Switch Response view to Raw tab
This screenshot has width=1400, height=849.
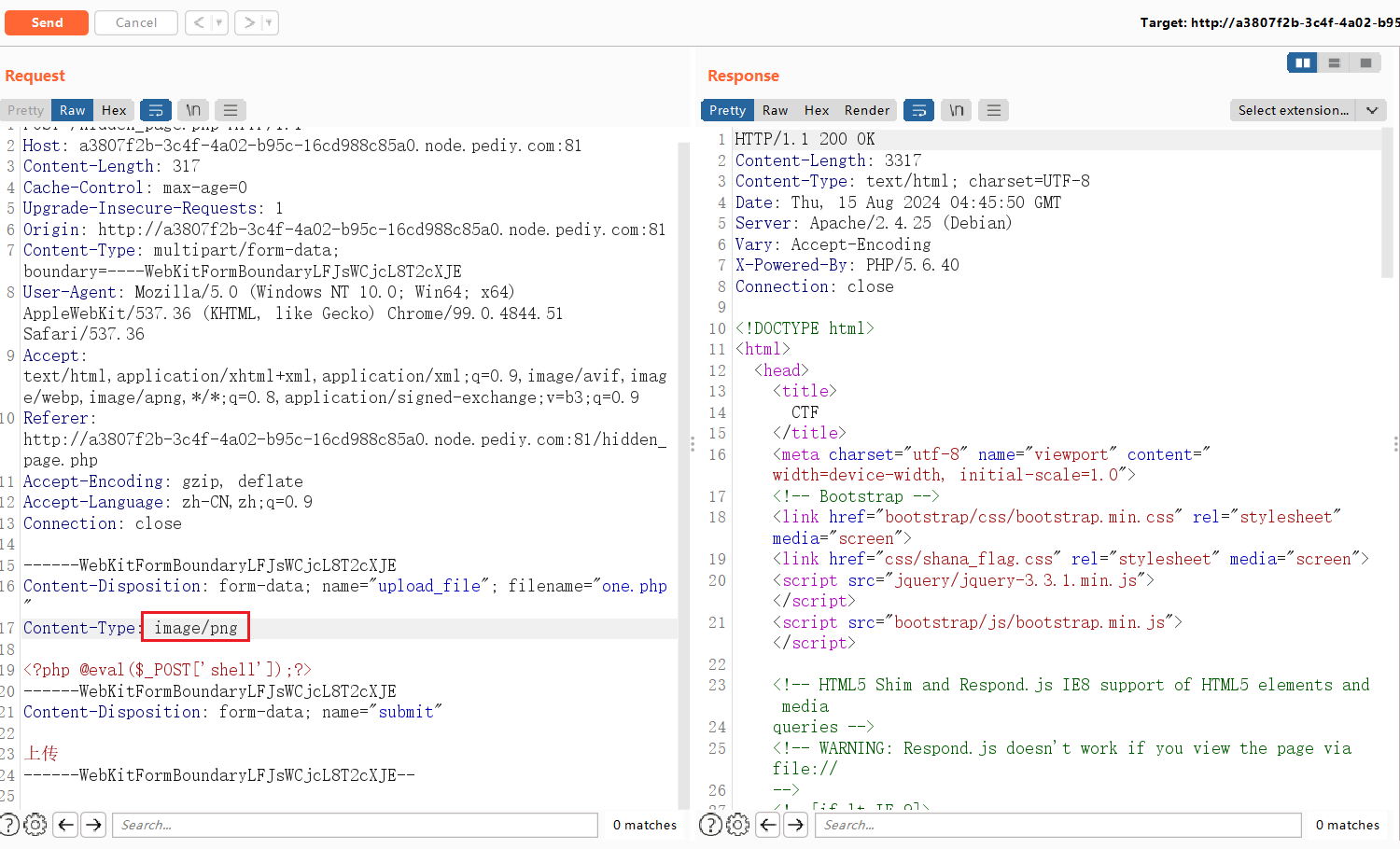(775, 110)
